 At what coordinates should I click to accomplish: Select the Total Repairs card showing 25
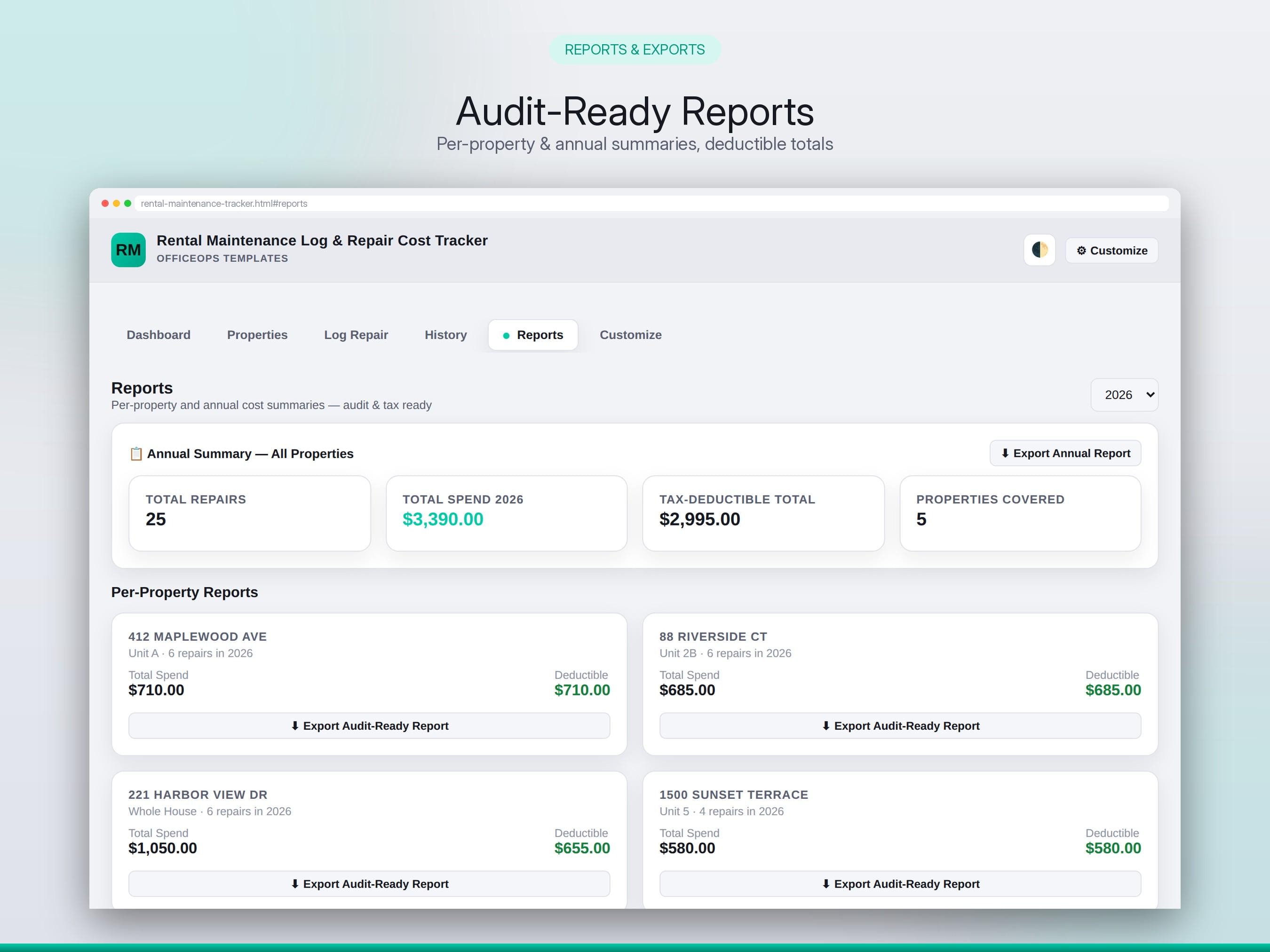[x=250, y=513]
